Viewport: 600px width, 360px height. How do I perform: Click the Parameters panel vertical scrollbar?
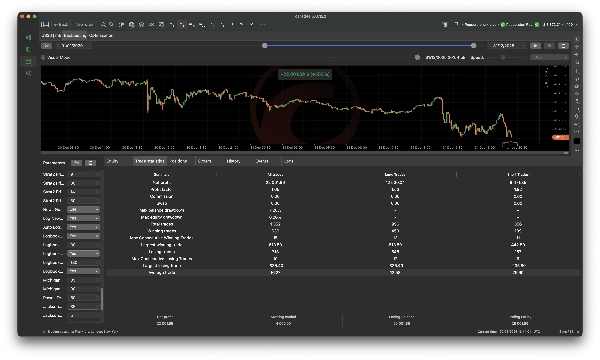[102, 299]
